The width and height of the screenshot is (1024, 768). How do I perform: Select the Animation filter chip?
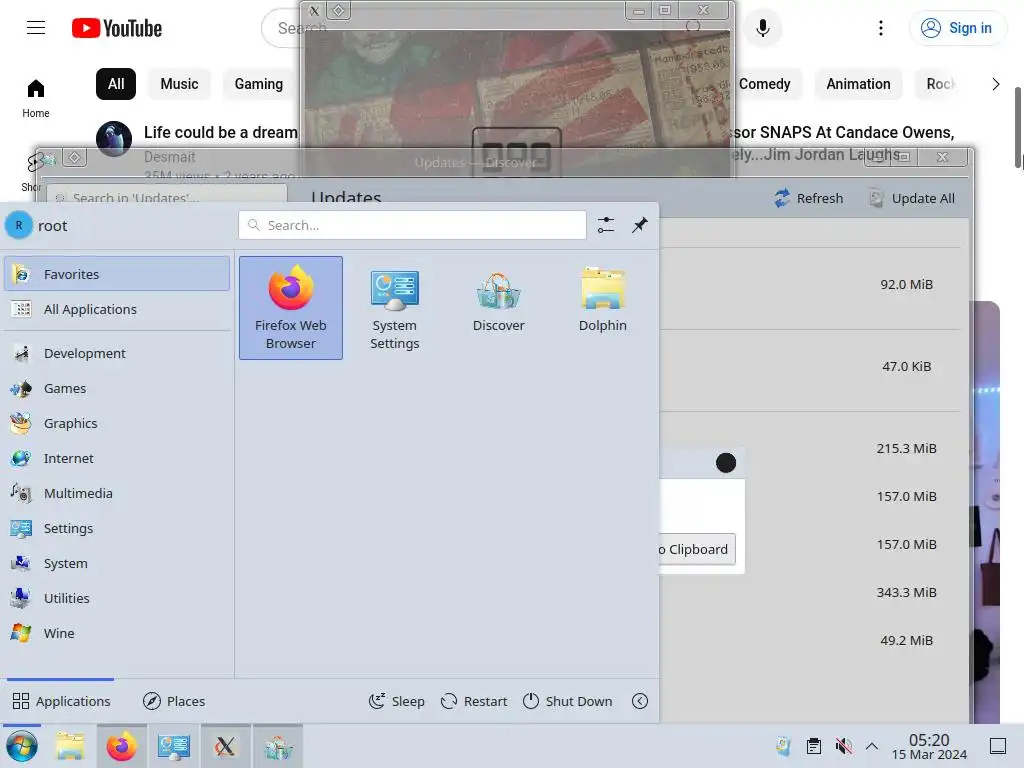(x=858, y=84)
